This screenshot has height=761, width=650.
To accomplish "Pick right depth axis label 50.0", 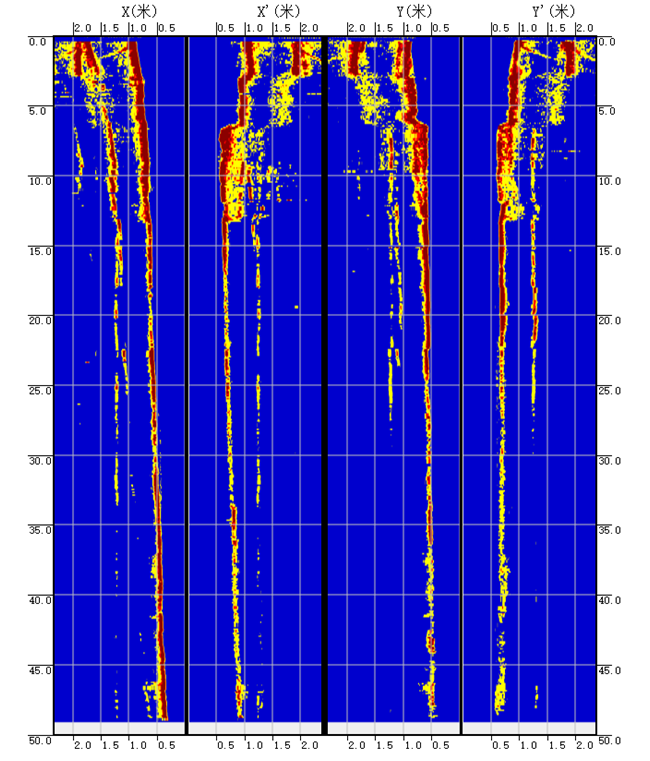I will pyautogui.click(x=609, y=741).
